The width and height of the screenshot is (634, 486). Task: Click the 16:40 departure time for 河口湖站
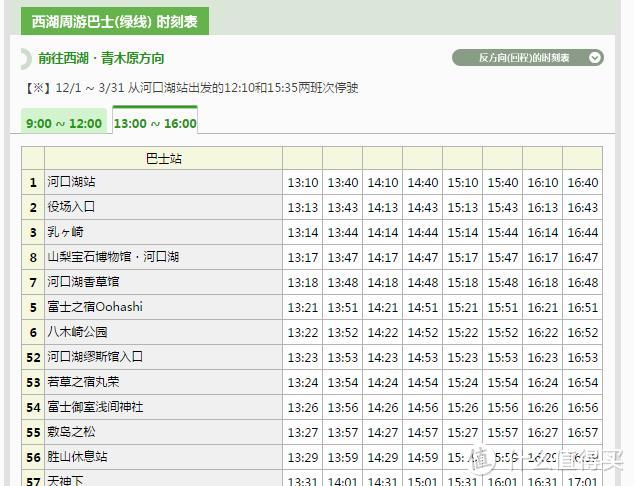click(x=583, y=183)
